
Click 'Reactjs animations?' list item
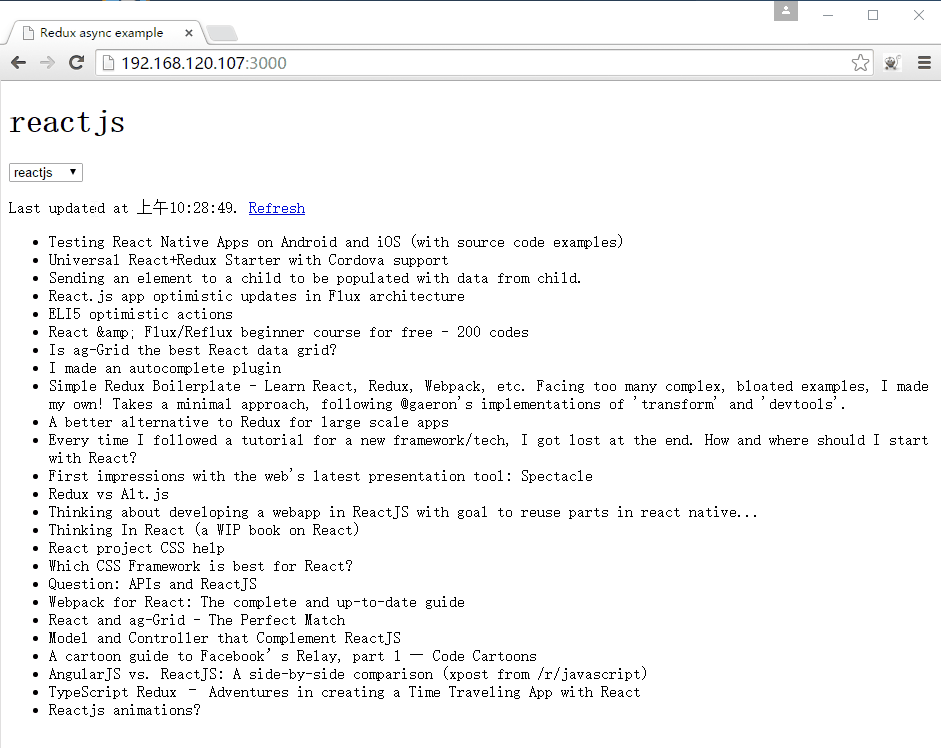124,710
